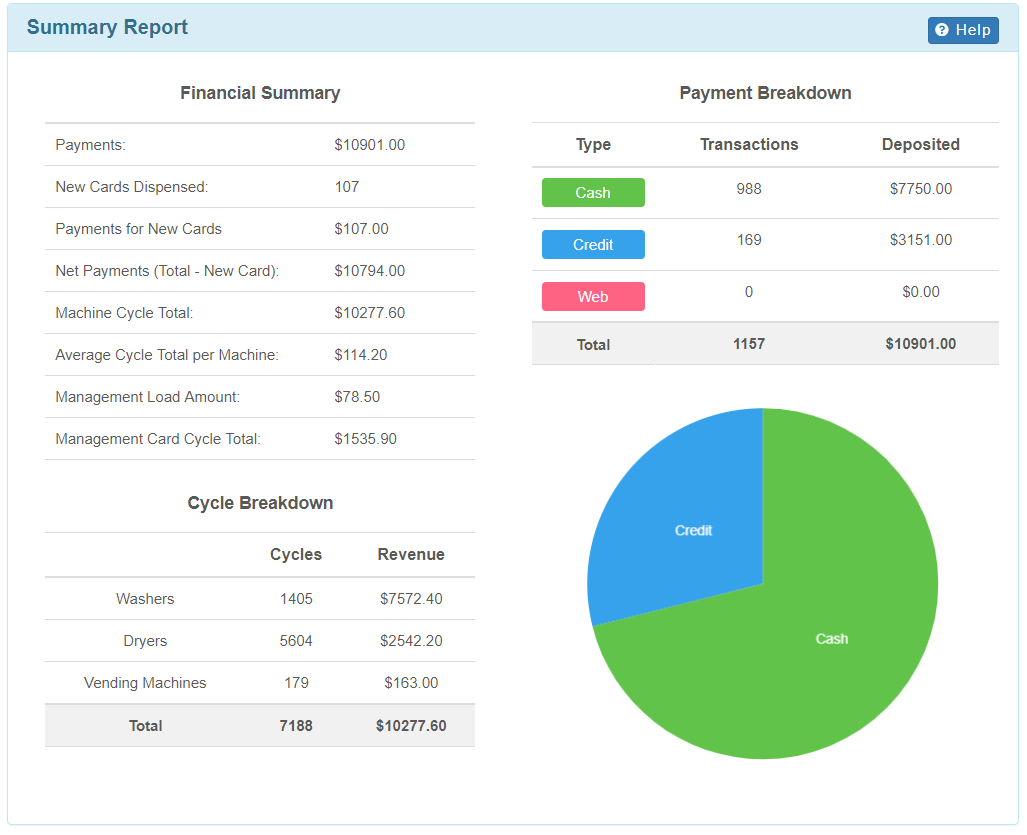Select the green Cash payment label
This screenshot has height=835, width=1027.
tap(593, 193)
